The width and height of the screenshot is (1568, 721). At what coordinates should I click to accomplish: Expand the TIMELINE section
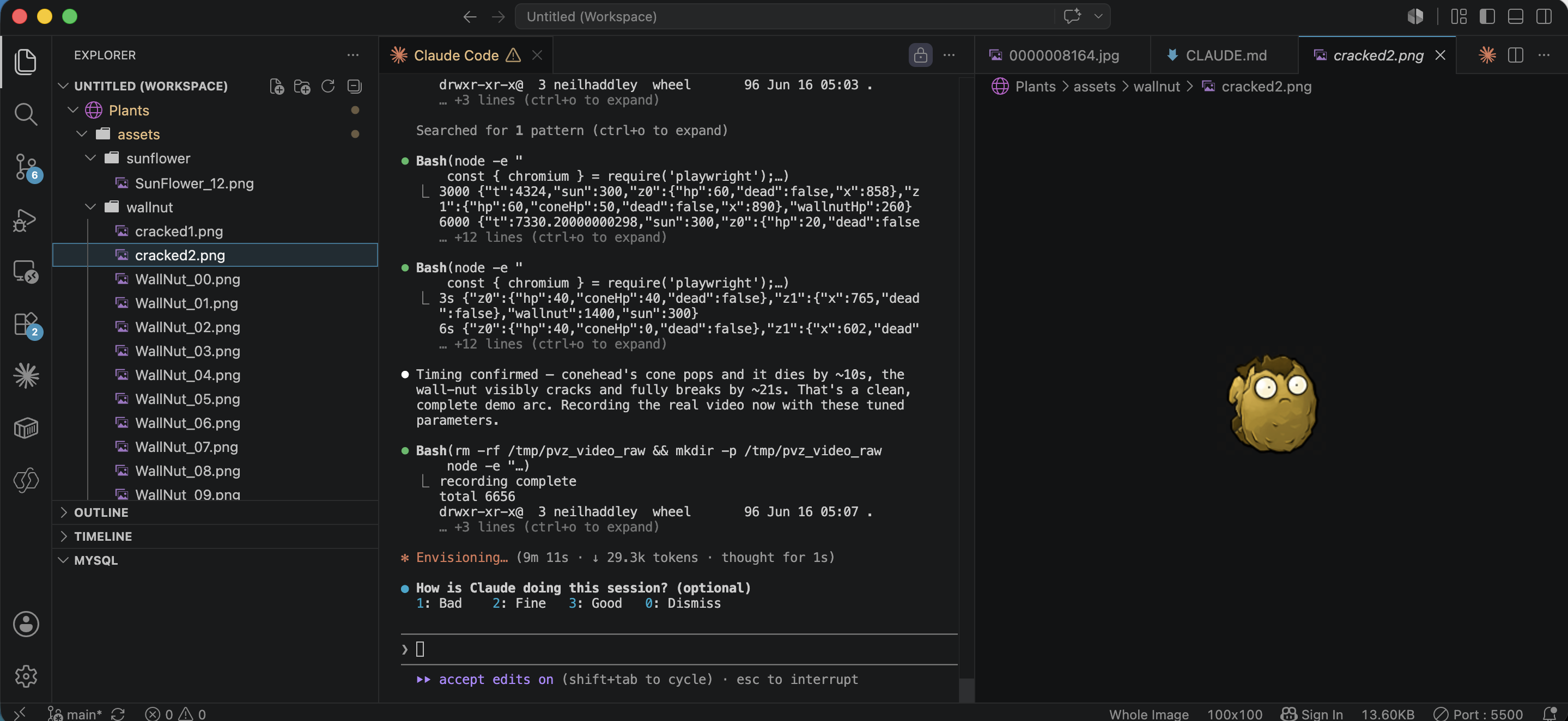pyautogui.click(x=216, y=536)
